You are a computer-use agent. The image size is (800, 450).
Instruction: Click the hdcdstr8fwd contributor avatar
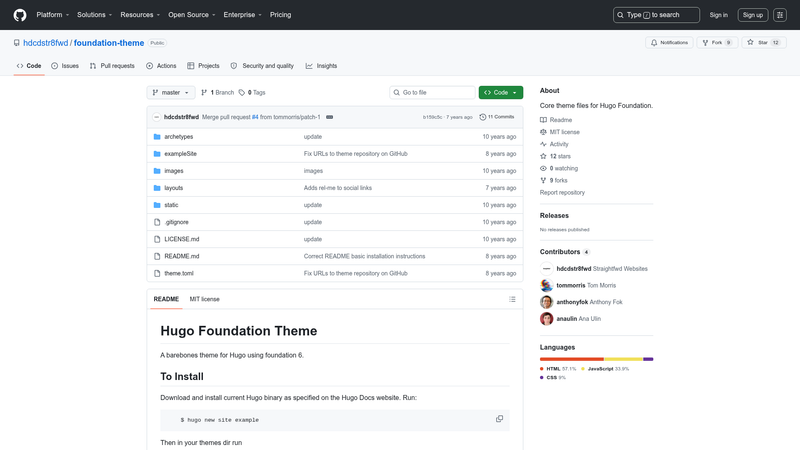[x=546, y=268]
